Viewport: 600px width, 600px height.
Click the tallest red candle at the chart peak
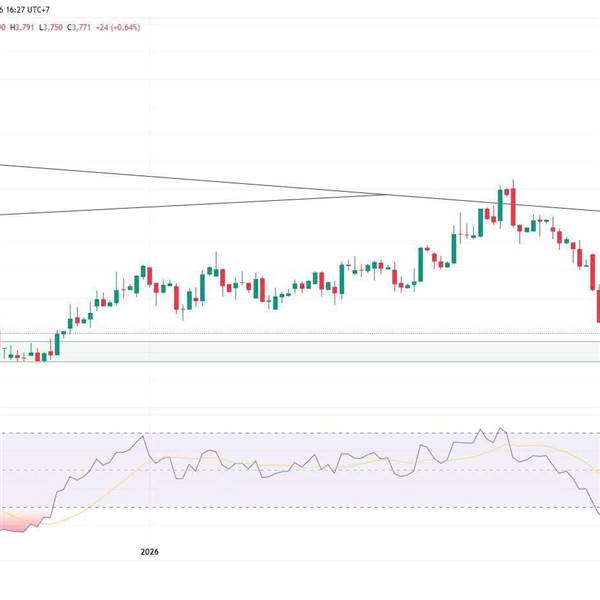(513, 207)
